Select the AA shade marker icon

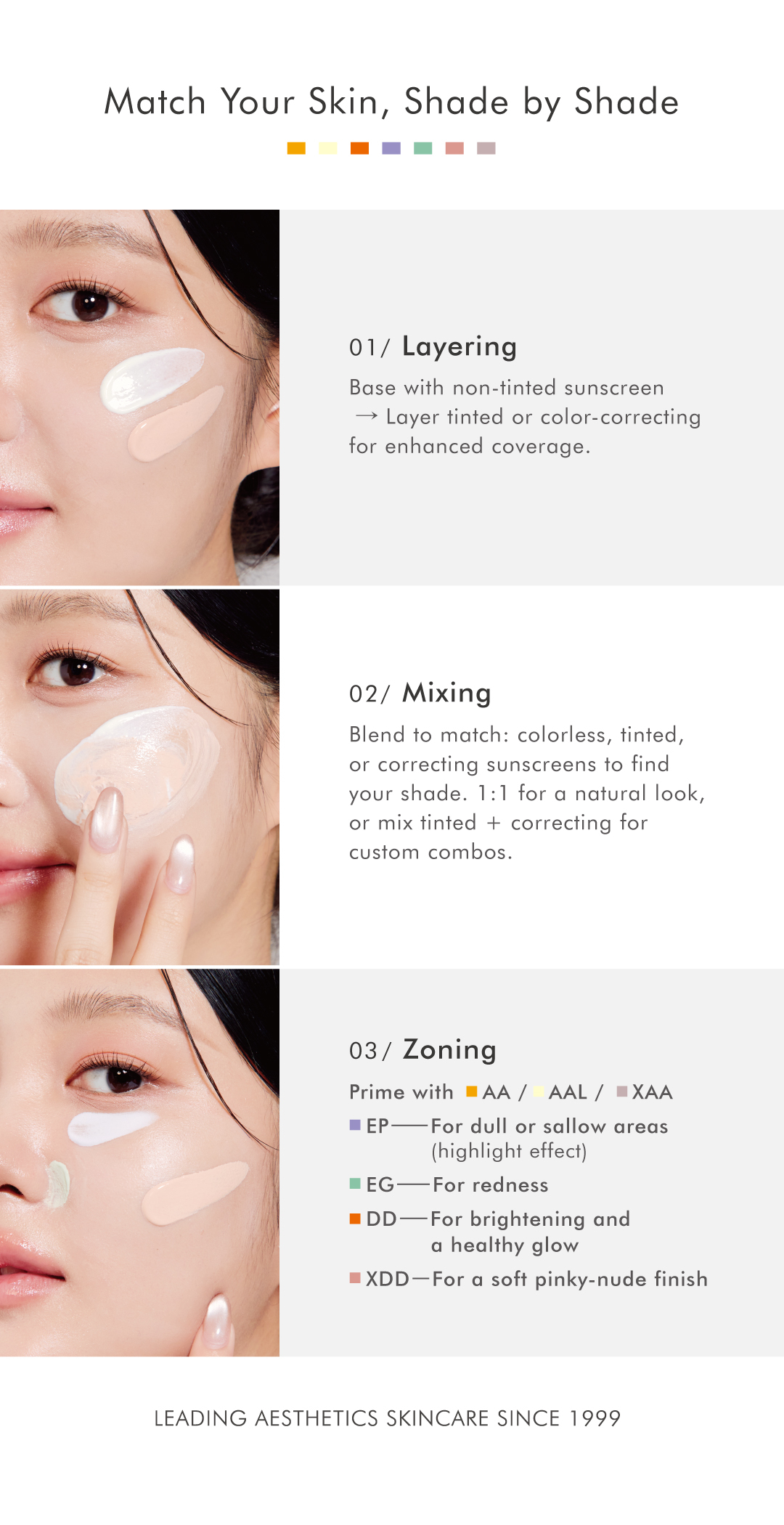coord(472,1091)
